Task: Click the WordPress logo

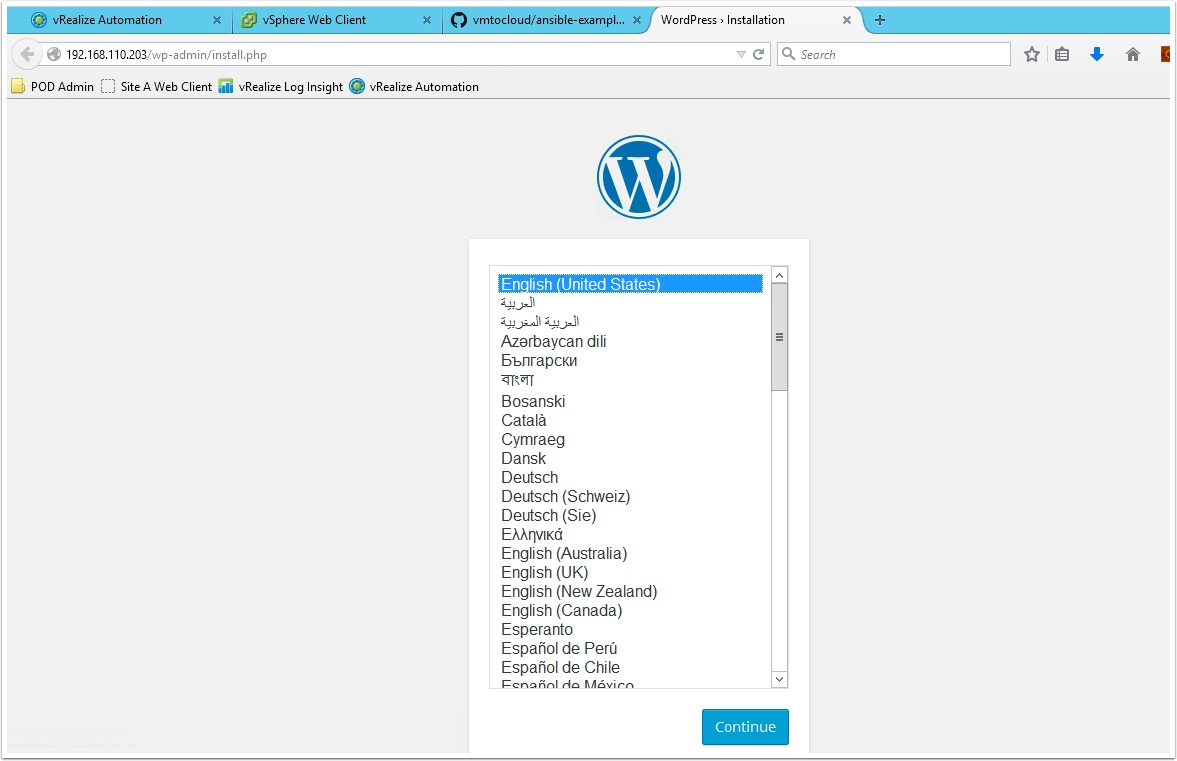Action: (639, 177)
